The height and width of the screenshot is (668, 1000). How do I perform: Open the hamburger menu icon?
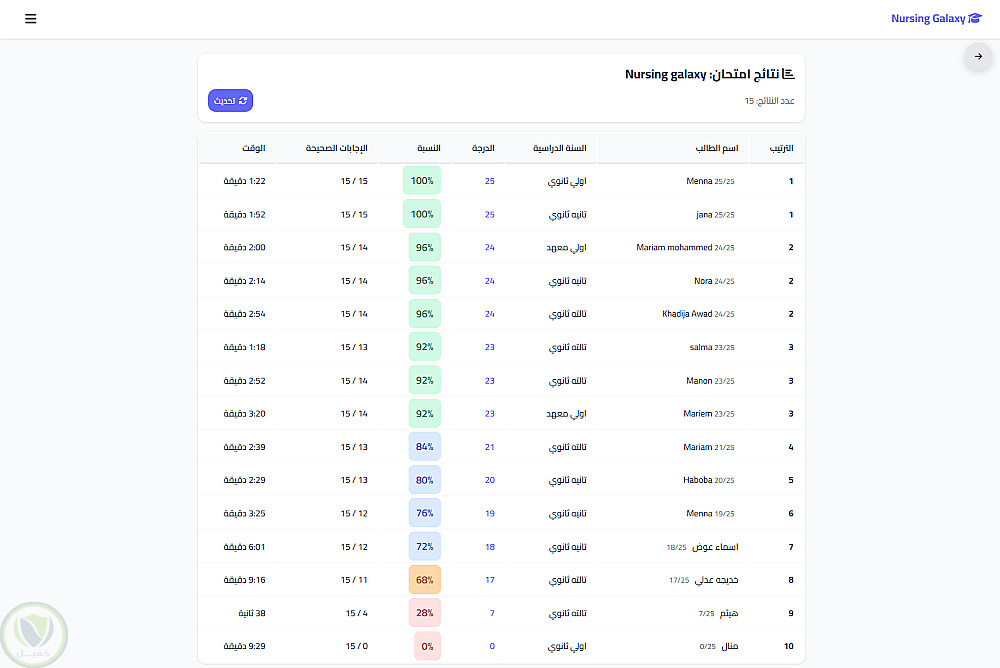pos(31,19)
